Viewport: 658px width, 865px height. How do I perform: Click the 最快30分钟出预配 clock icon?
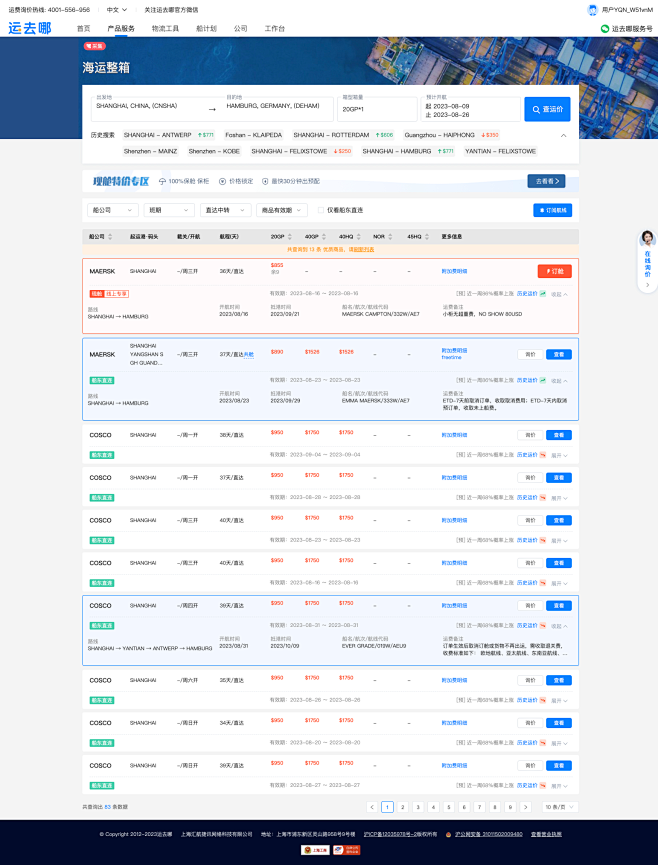click(265, 181)
